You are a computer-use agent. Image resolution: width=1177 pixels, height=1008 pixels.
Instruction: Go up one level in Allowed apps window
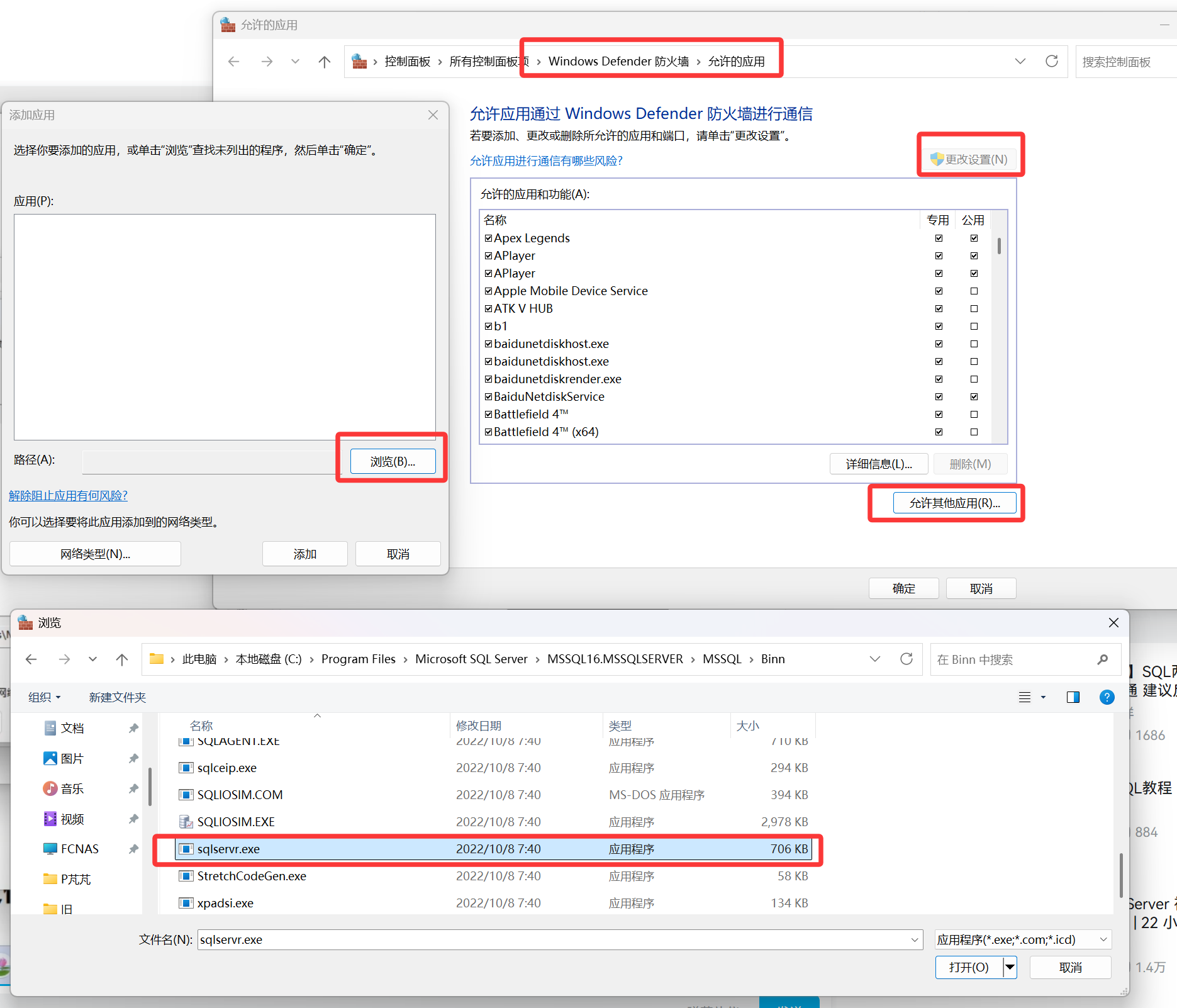pos(325,61)
